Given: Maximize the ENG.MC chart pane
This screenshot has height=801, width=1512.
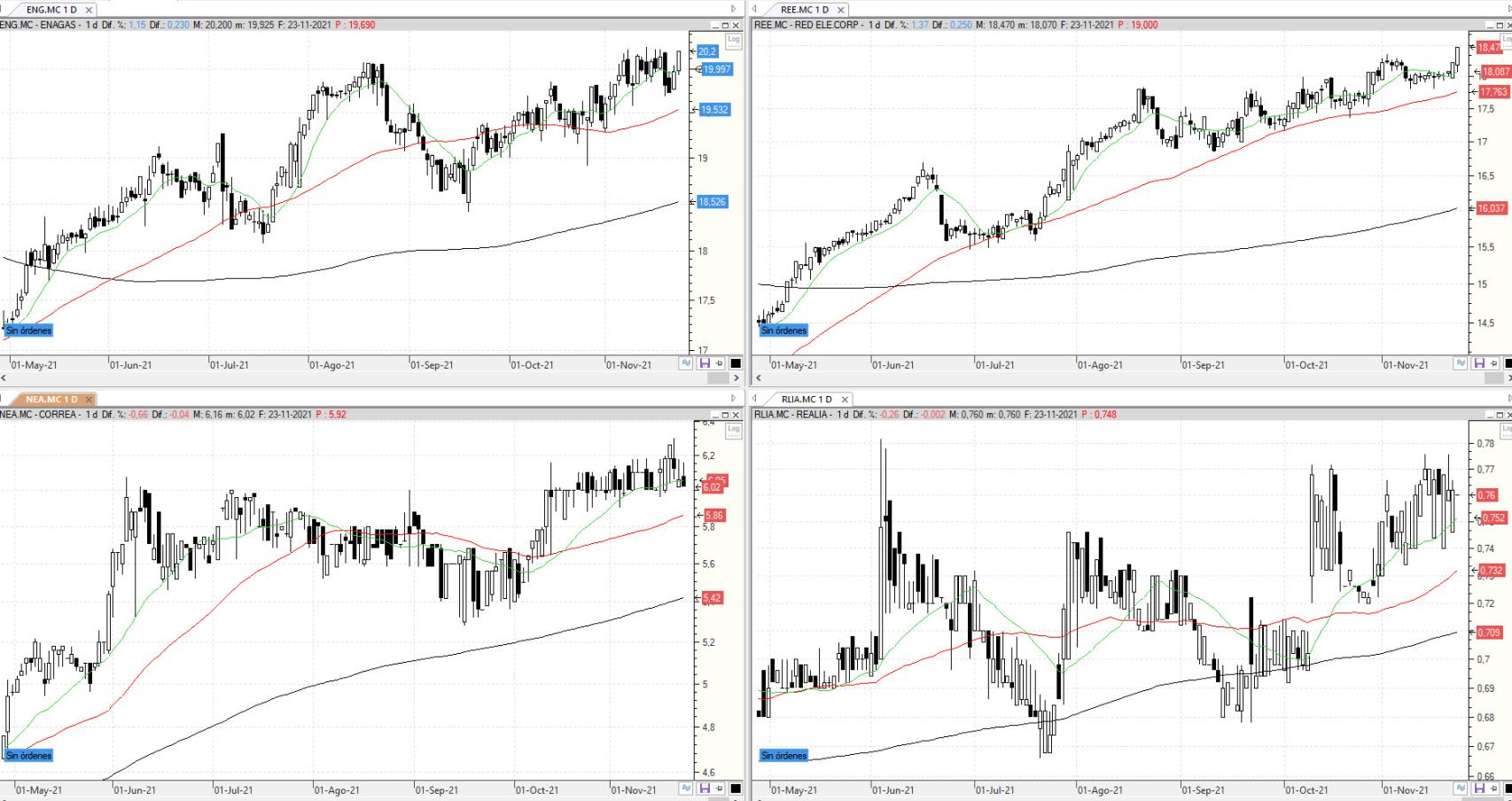Looking at the screenshot, I should 724,25.
